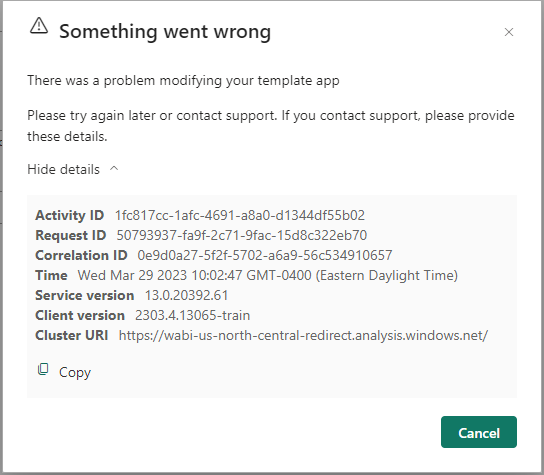This screenshot has height=475, width=544.
Task: Click the Request ID value 50793937-fa9f-2c71-9fac-15d8c322eb70
Action: pyautogui.click(x=241, y=235)
